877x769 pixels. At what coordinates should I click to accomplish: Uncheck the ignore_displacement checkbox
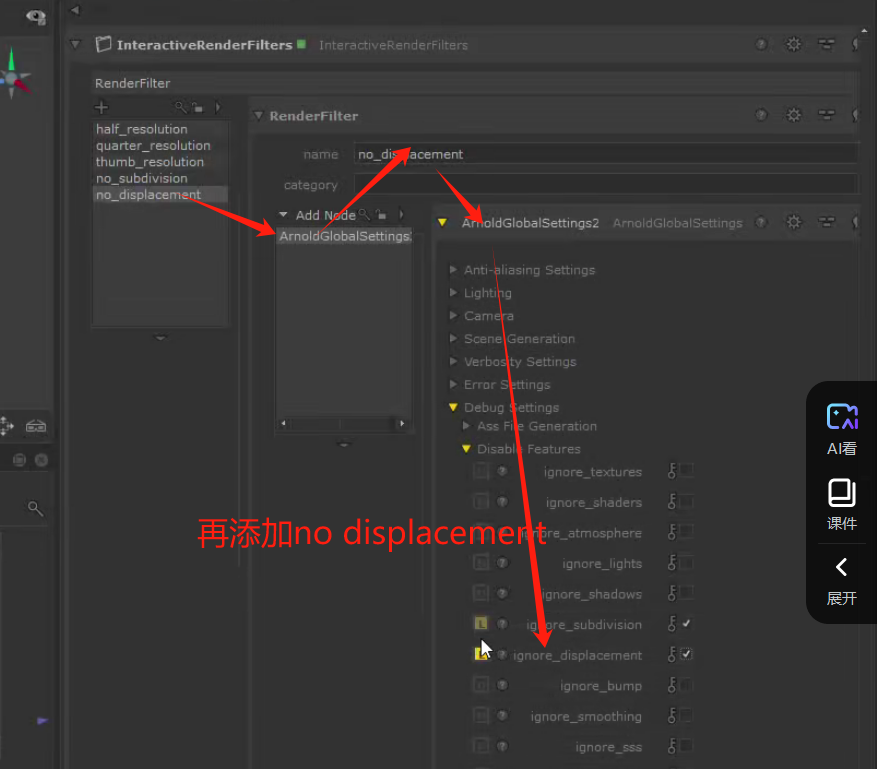(687, 655)
